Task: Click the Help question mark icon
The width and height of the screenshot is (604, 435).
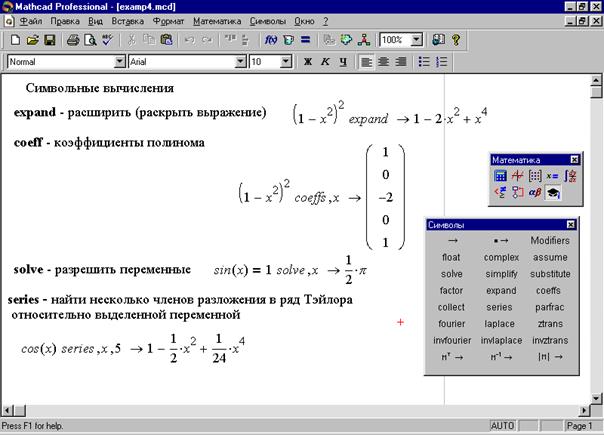Action: pos(456,40)
